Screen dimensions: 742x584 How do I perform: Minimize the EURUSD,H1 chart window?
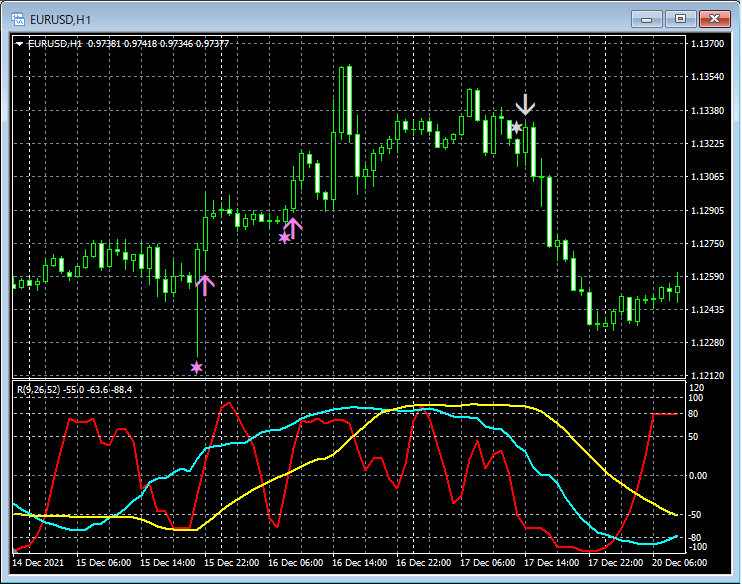pos(648,18)
